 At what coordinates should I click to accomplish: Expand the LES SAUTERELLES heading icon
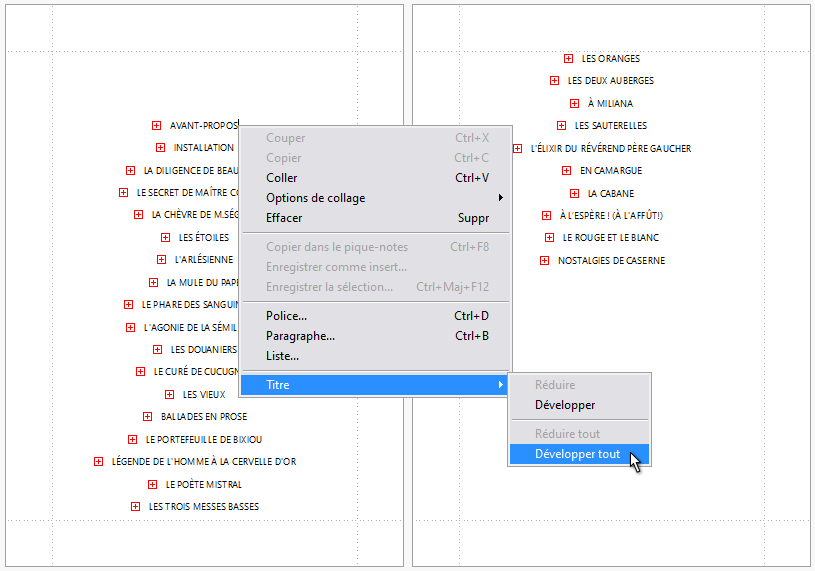tap(561, 126)
